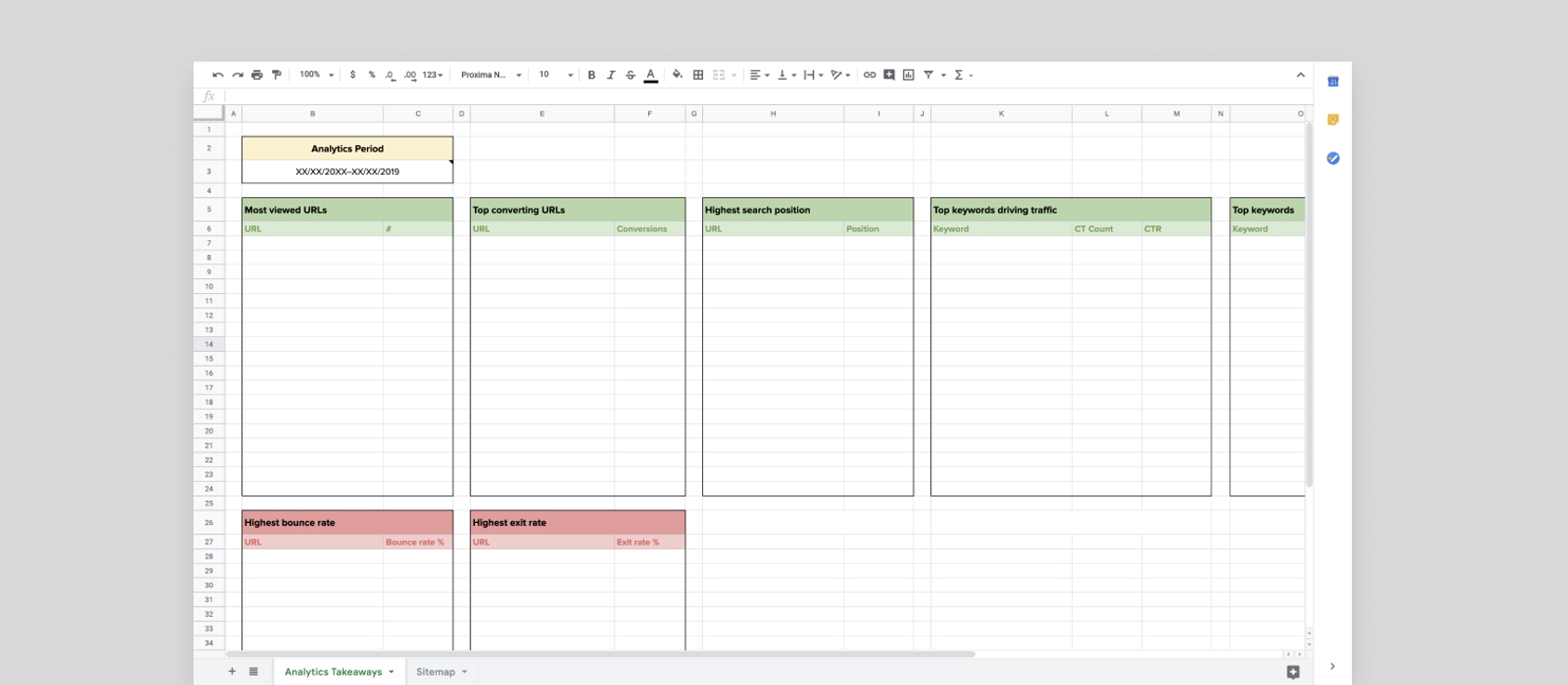Viewport: 1568px width, 685px height.
Task: Increase decimal places
Action: click(410, 75)
